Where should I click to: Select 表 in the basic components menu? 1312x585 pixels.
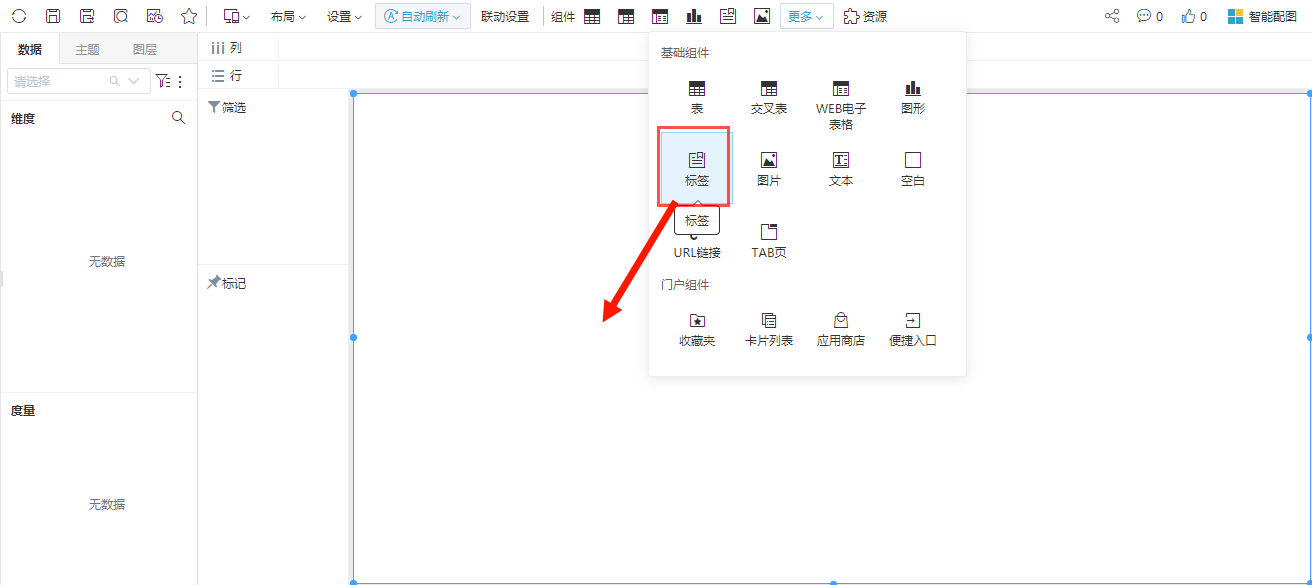697,97
